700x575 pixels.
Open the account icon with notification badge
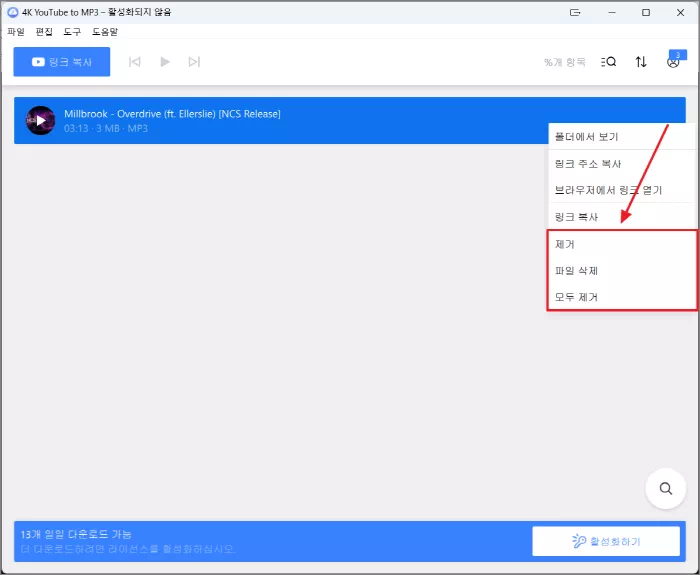click(675, 60)
